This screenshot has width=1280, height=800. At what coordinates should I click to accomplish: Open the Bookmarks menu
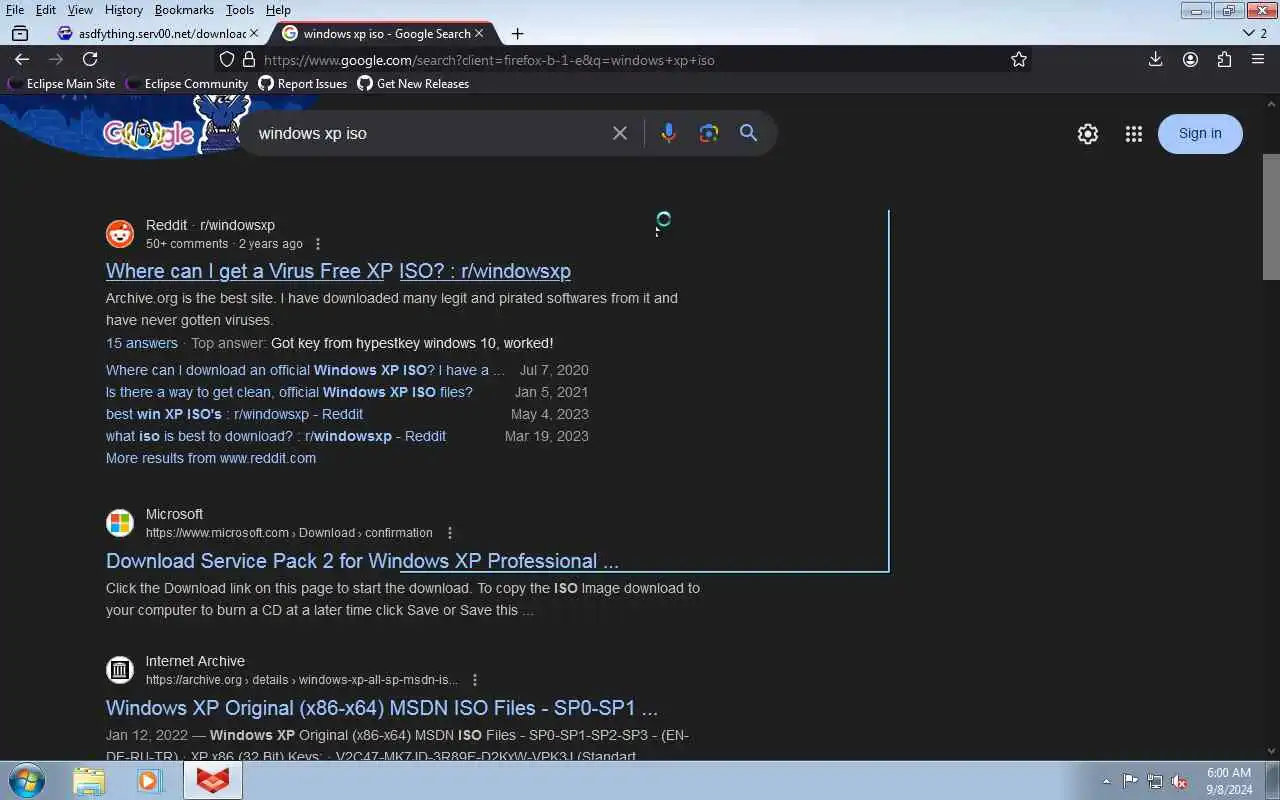(x=184, y=10)
